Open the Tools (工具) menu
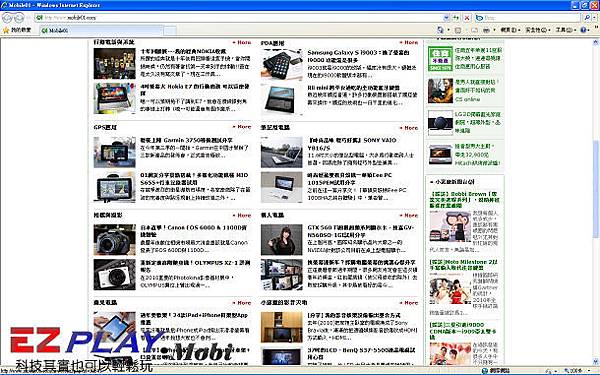Screen dimensions: 600x375 (565, 30)
